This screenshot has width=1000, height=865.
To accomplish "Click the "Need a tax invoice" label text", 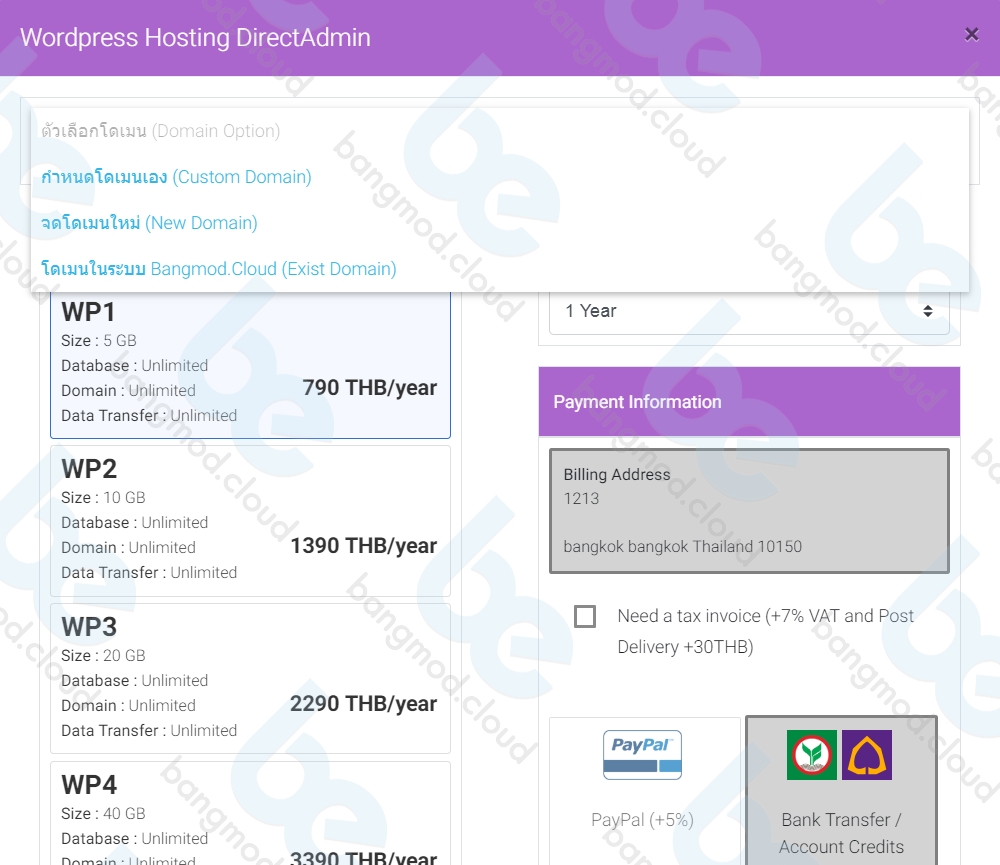I will coord(765,632).
